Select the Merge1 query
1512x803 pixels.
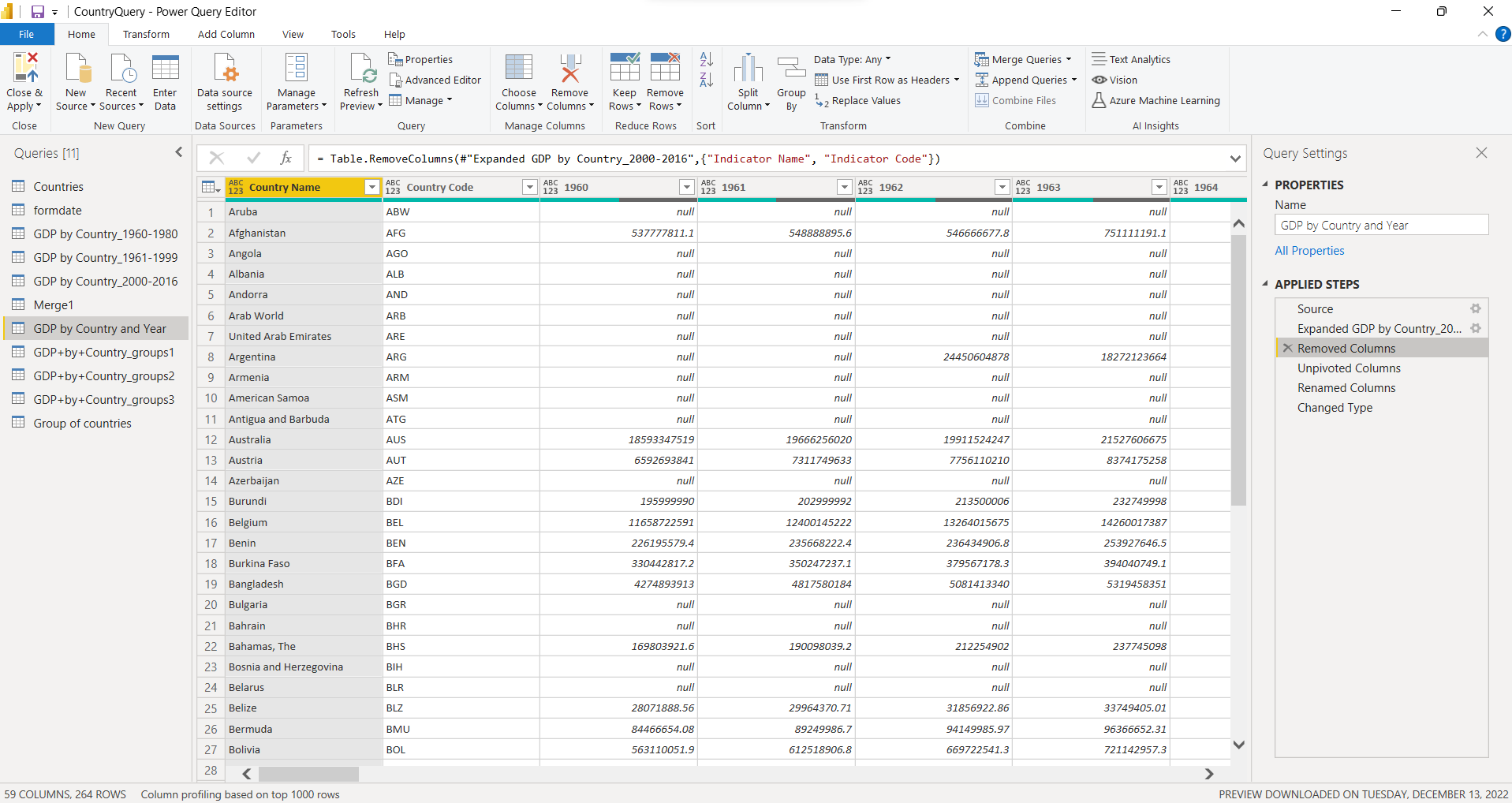(96, 305)
